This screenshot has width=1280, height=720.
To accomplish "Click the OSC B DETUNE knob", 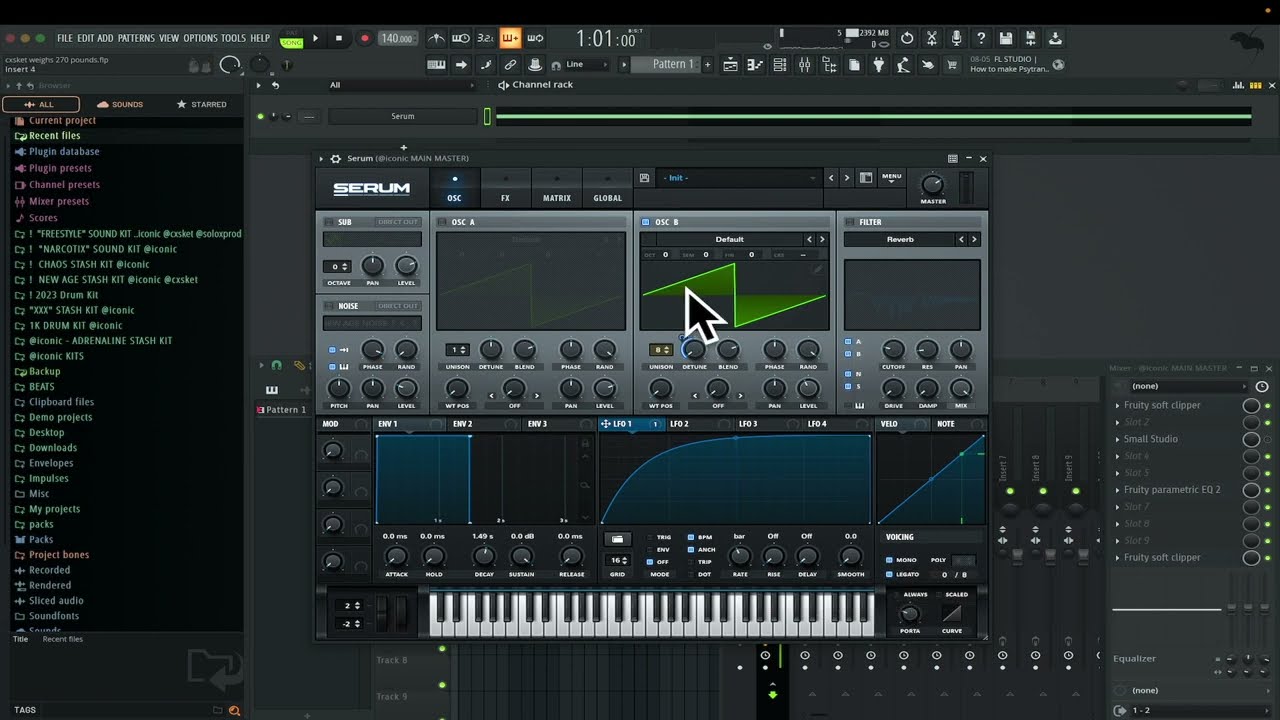I will pos(693,349).
